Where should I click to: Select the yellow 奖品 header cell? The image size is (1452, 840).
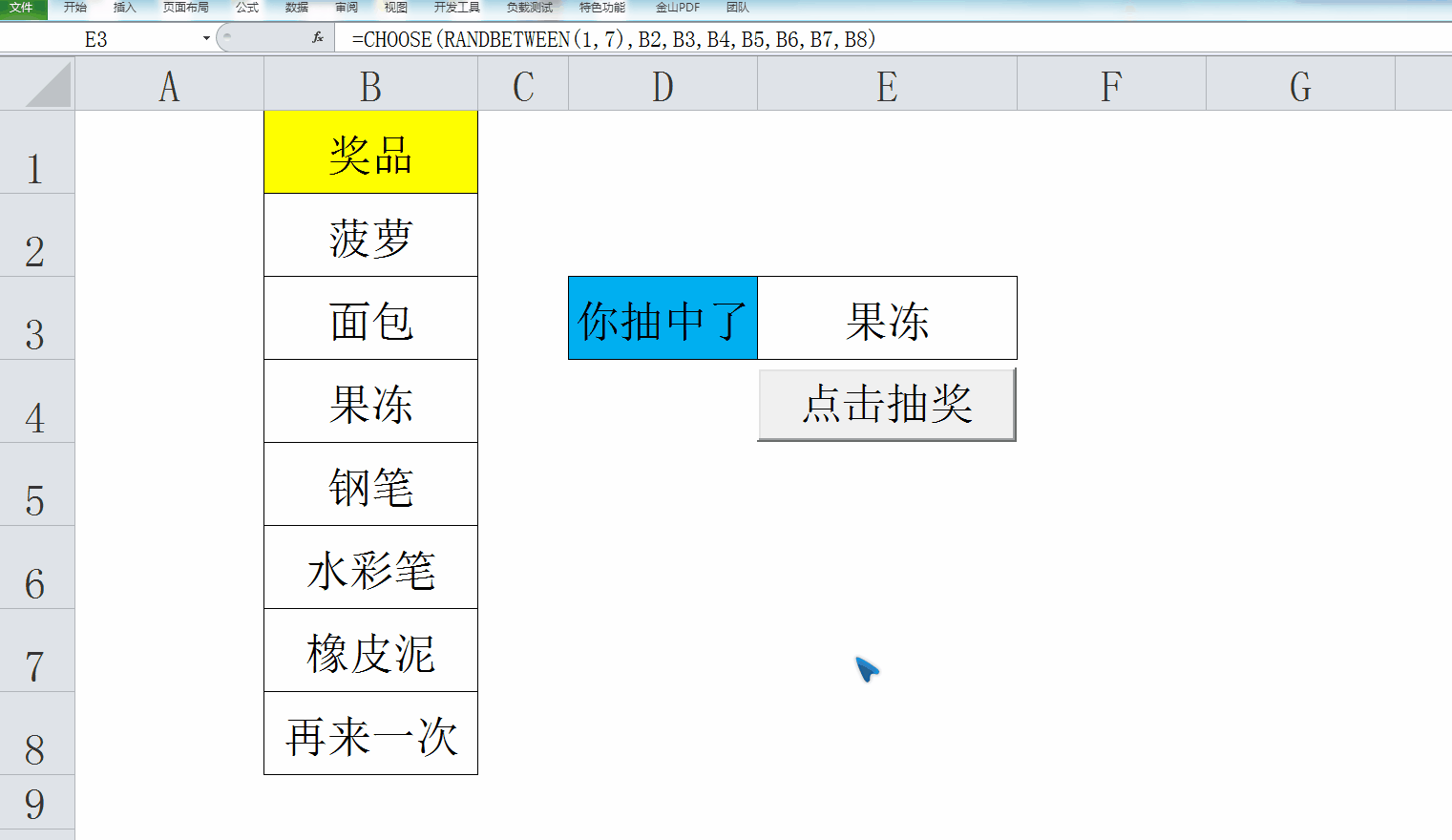[x=370, y=153]
